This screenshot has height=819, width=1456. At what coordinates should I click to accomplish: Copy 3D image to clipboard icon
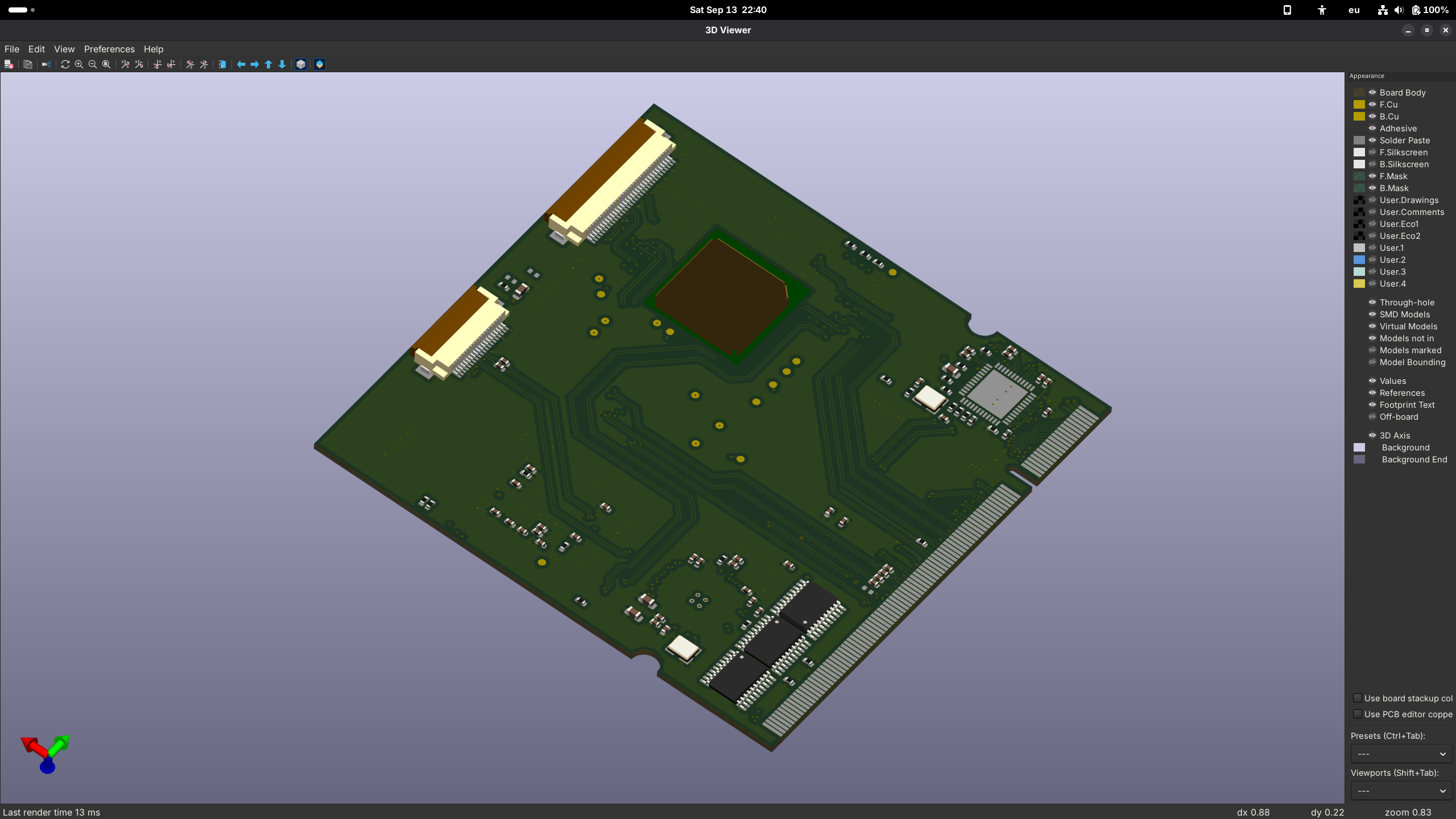(x=27, y=64)
